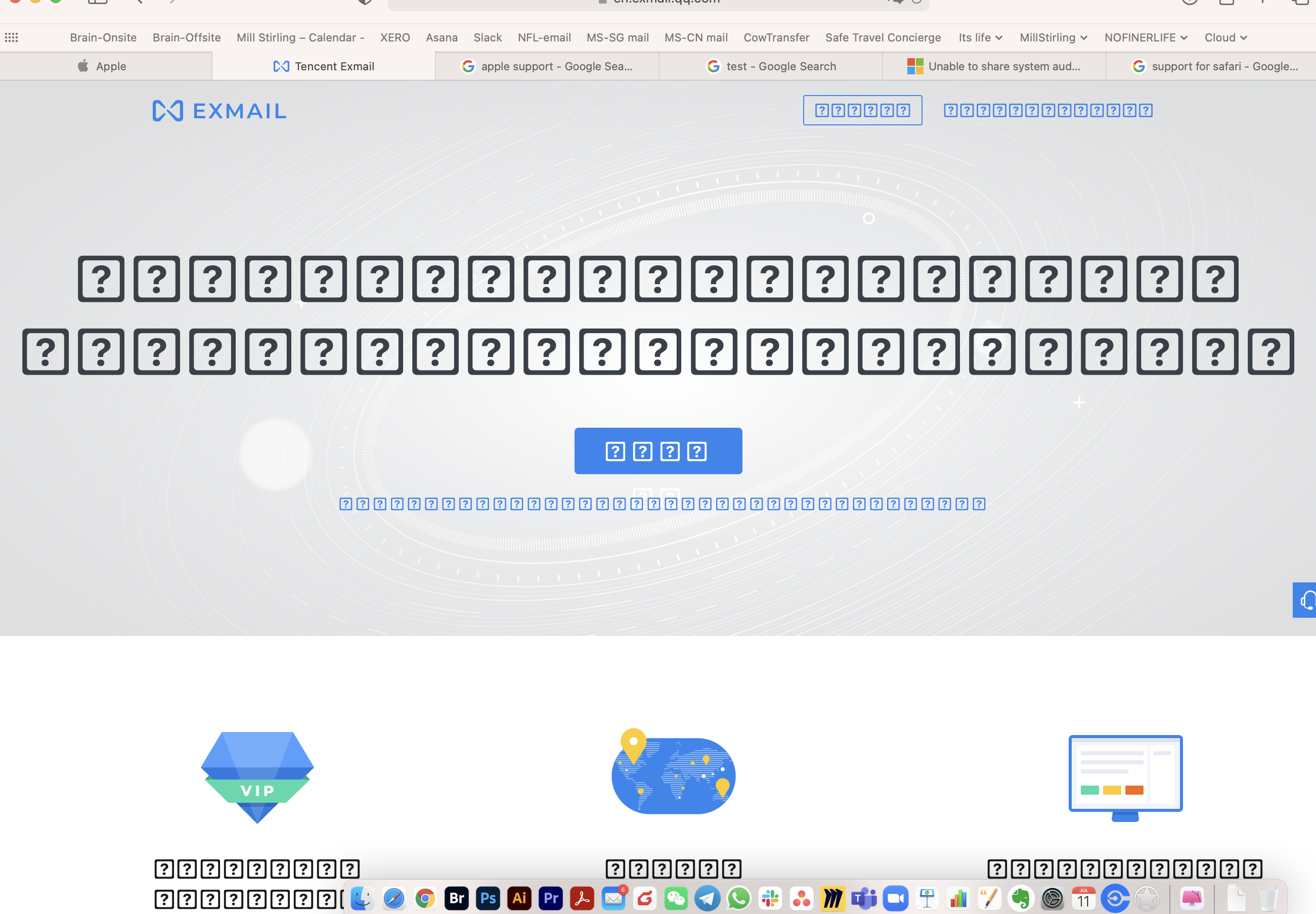Click the outlined button beside EXMAIL header link

tap(862, 110)
